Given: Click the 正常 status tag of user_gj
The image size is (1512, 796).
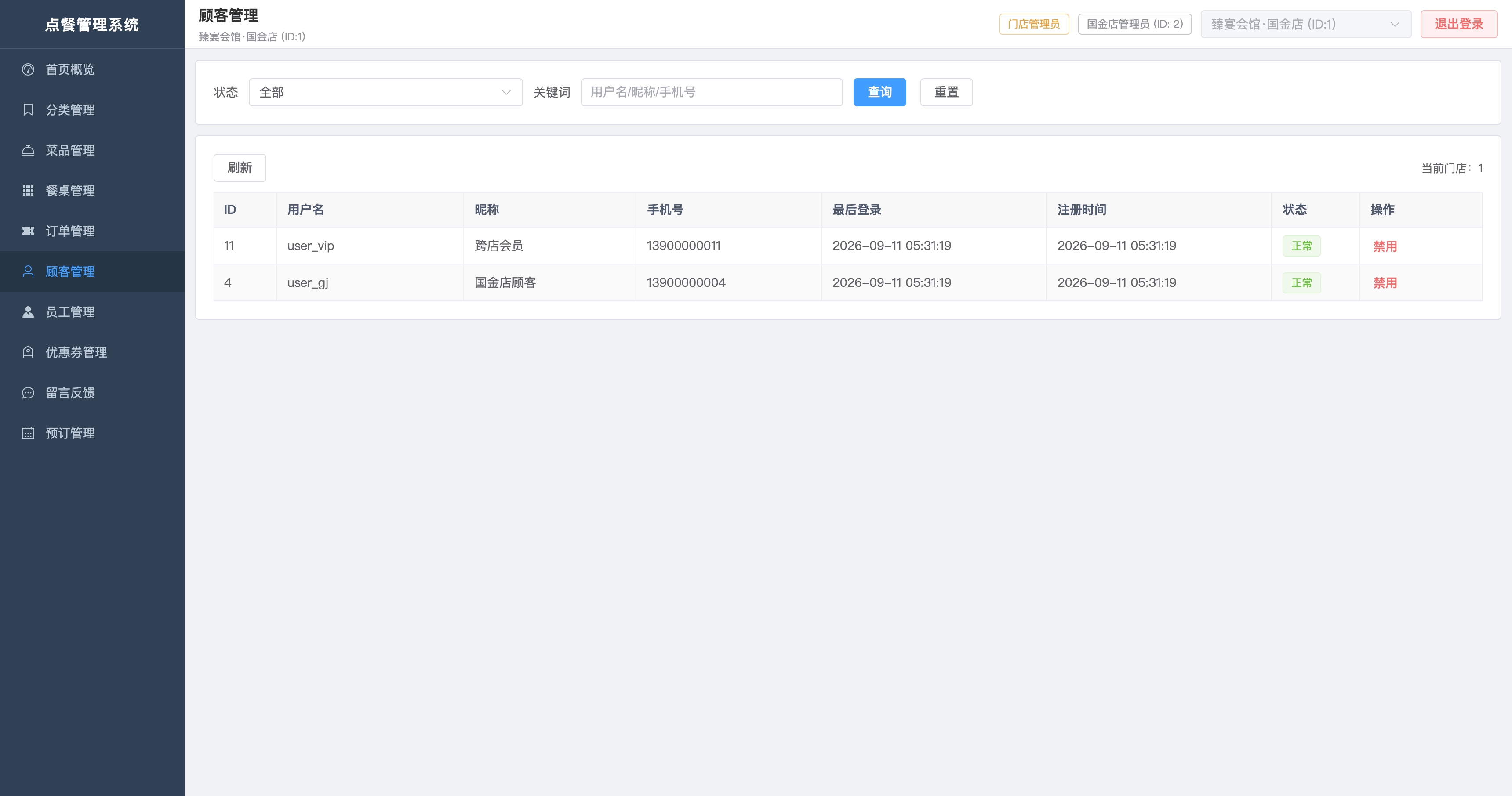Looking at the screenshot, I should click(x=1301, y=283).
